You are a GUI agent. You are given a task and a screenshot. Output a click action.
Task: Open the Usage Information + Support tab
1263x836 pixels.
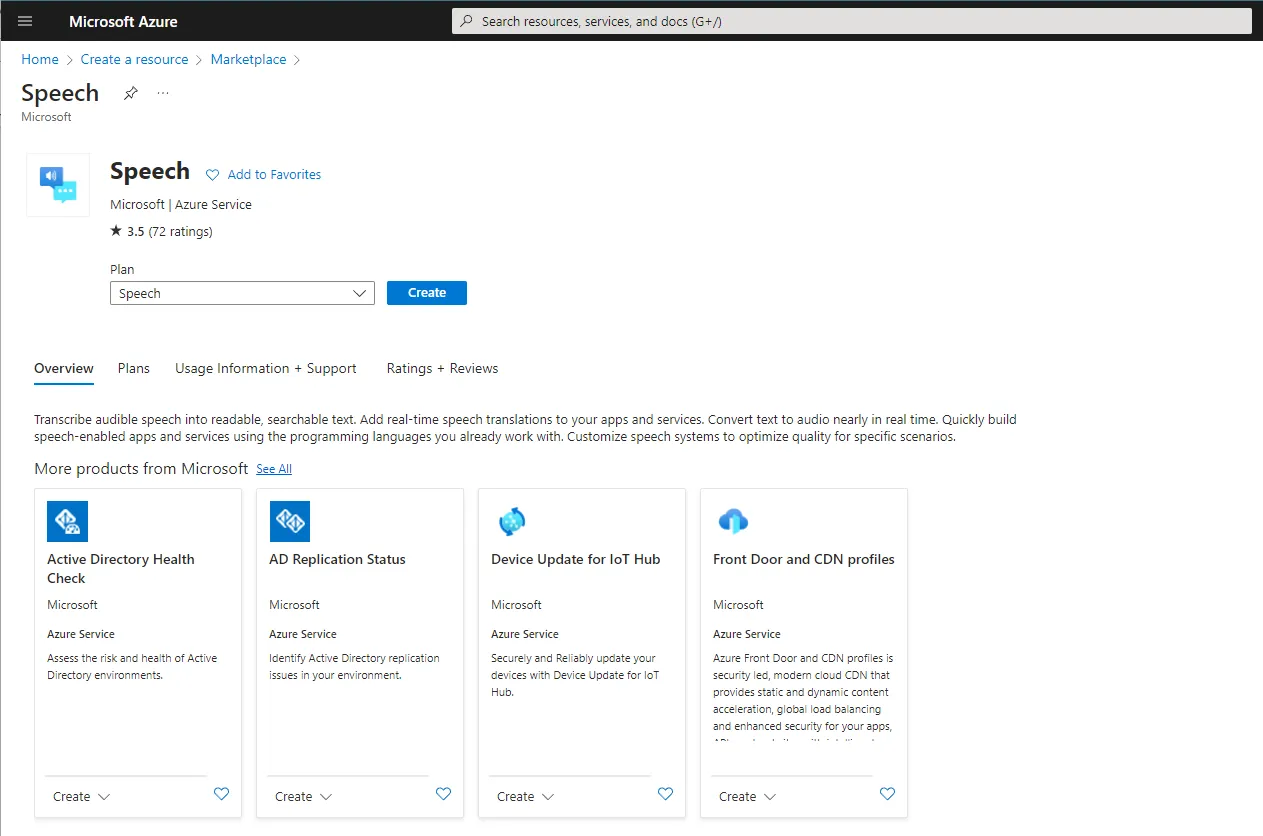tap(266, 368)
